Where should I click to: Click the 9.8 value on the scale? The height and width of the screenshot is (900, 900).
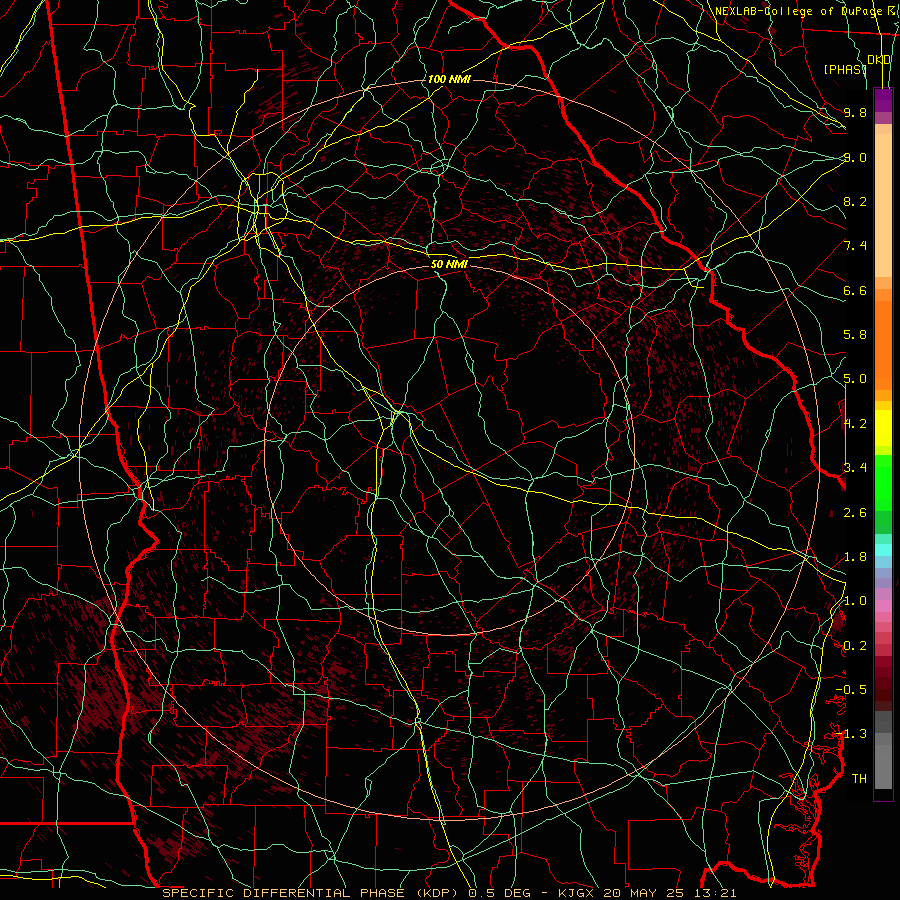point(855,112)
